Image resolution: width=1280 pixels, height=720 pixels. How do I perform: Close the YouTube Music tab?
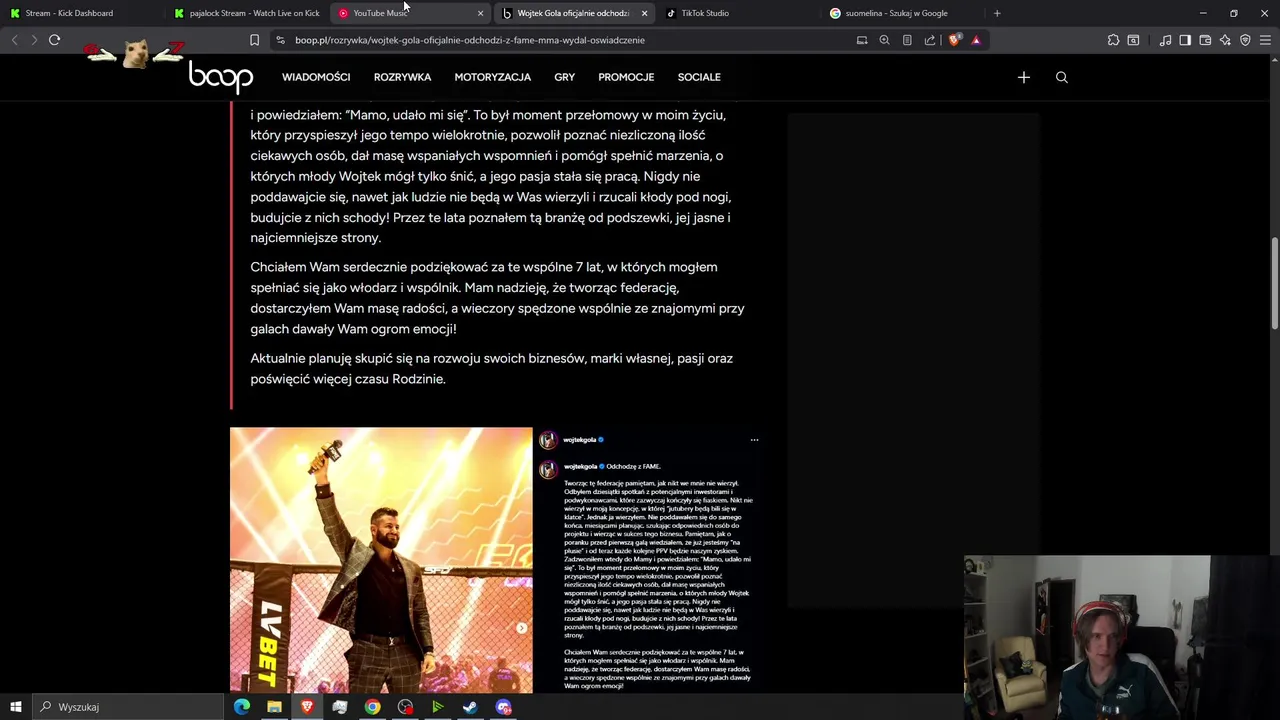(480, 13)
